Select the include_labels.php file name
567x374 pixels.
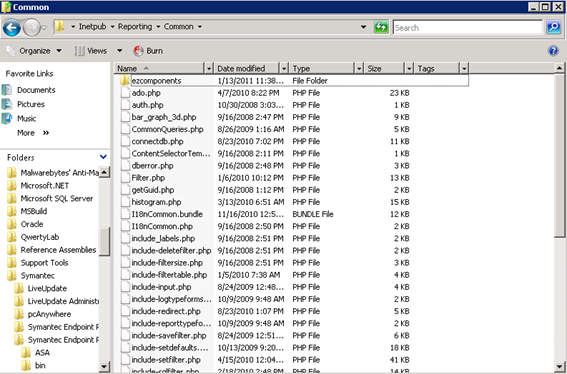point(163,239)
